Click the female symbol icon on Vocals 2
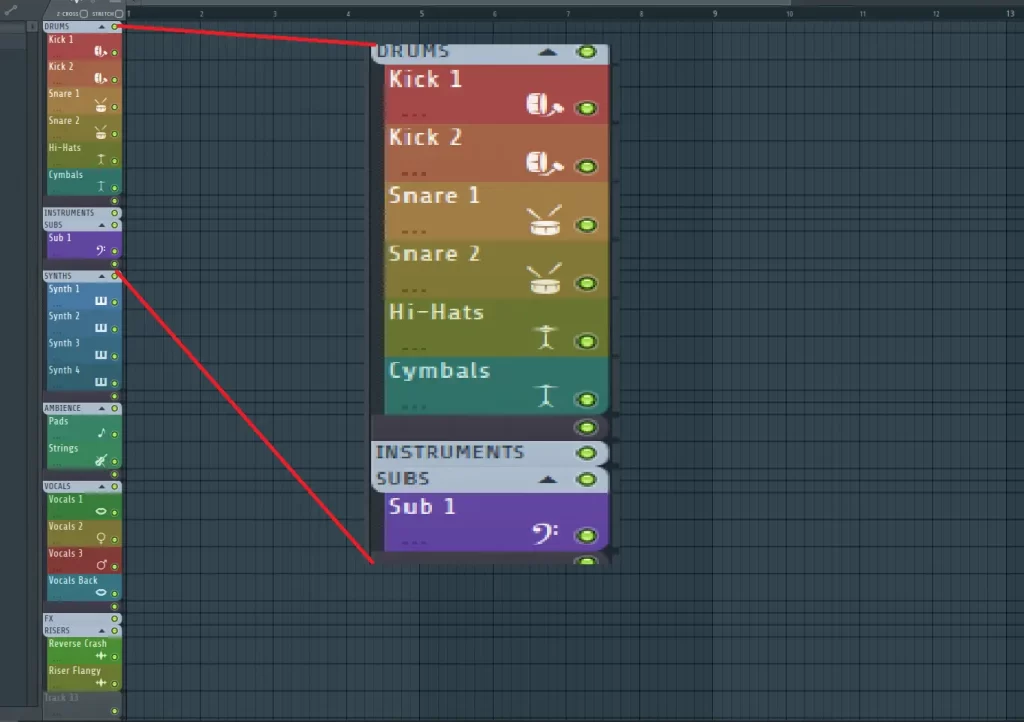The image size is (1024, 722). pyautogui.click(x=101, y=538)
